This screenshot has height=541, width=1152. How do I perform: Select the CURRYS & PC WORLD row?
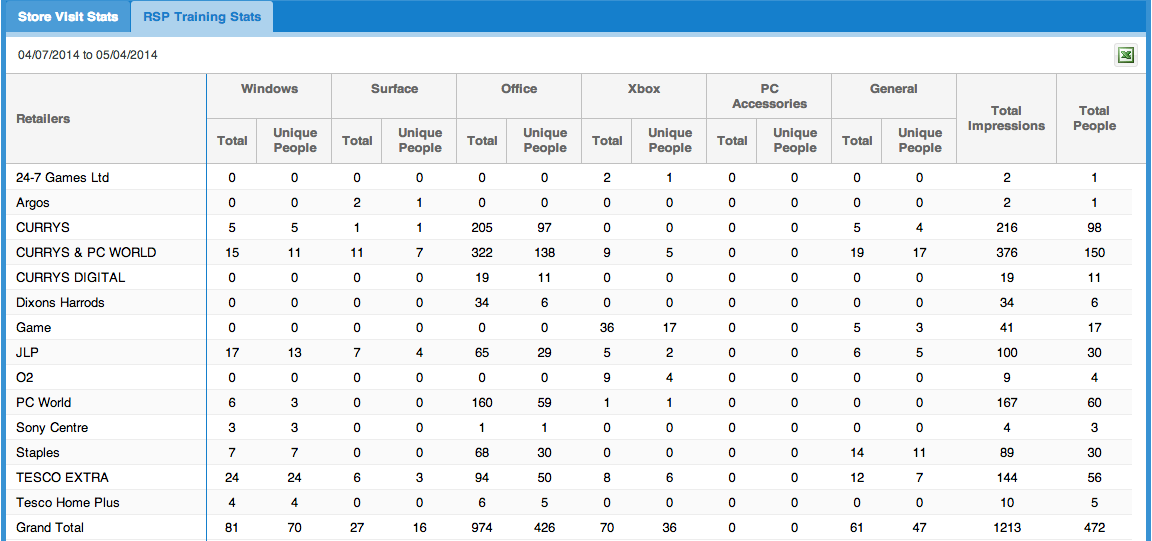[x=86, y=252]
